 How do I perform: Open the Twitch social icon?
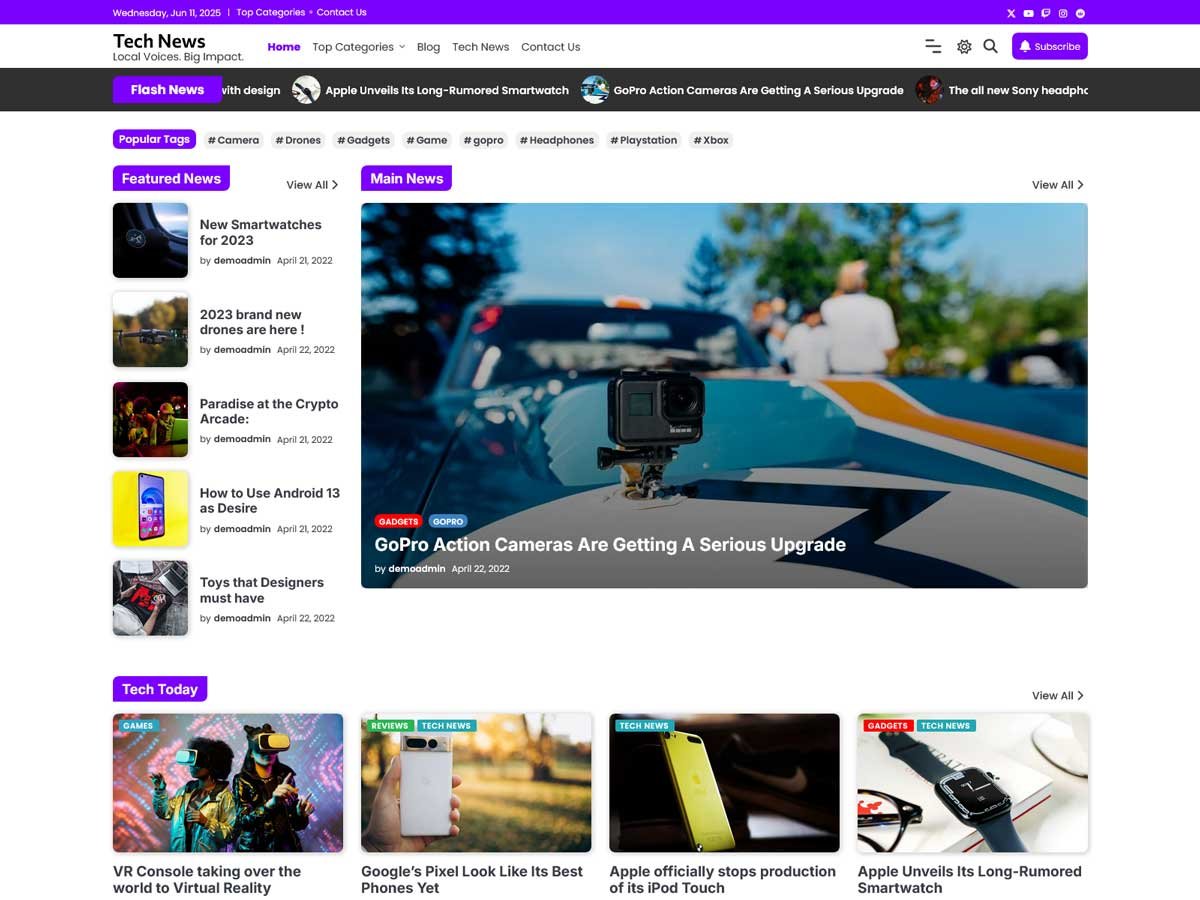click(x=1046, y=13)
